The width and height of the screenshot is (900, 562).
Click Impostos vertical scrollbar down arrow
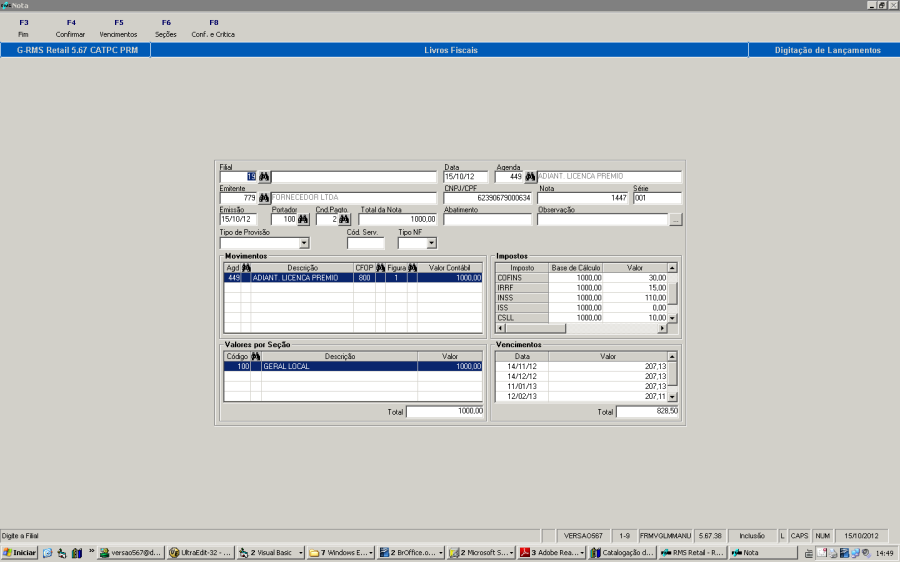point(672,318)
